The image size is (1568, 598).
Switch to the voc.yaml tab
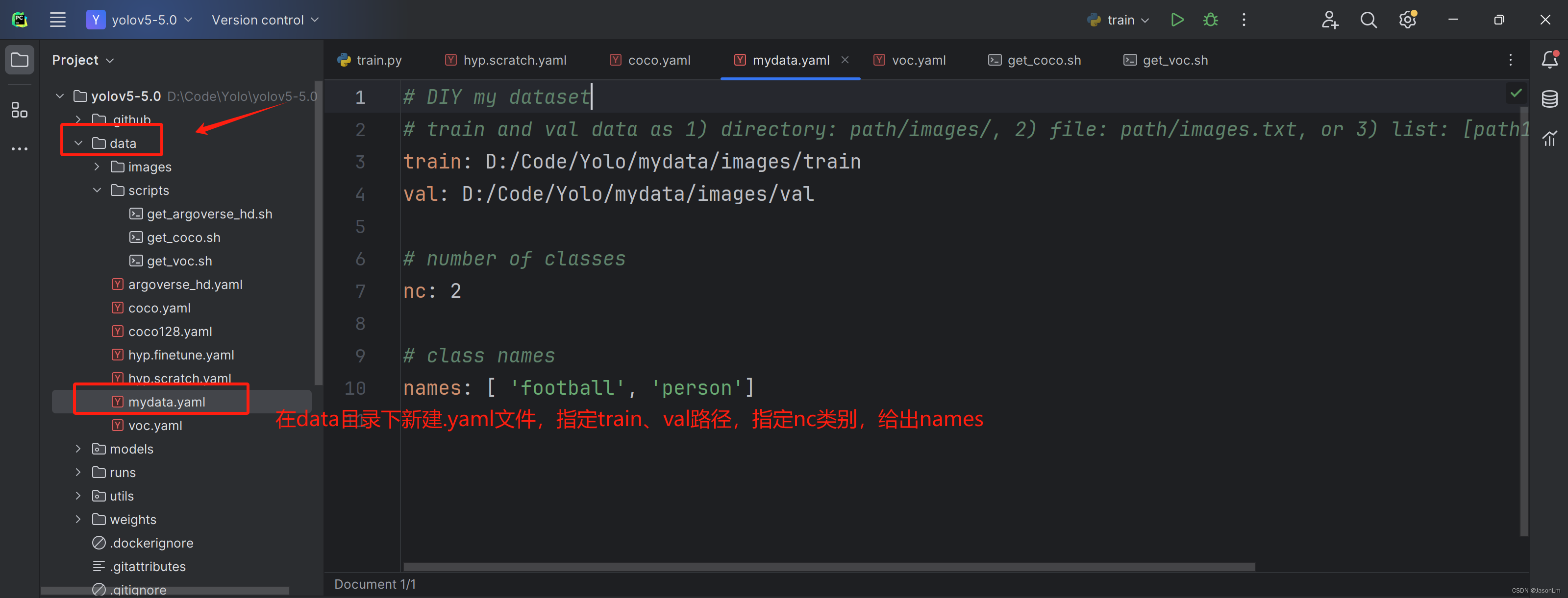click(x=909, y=60)
